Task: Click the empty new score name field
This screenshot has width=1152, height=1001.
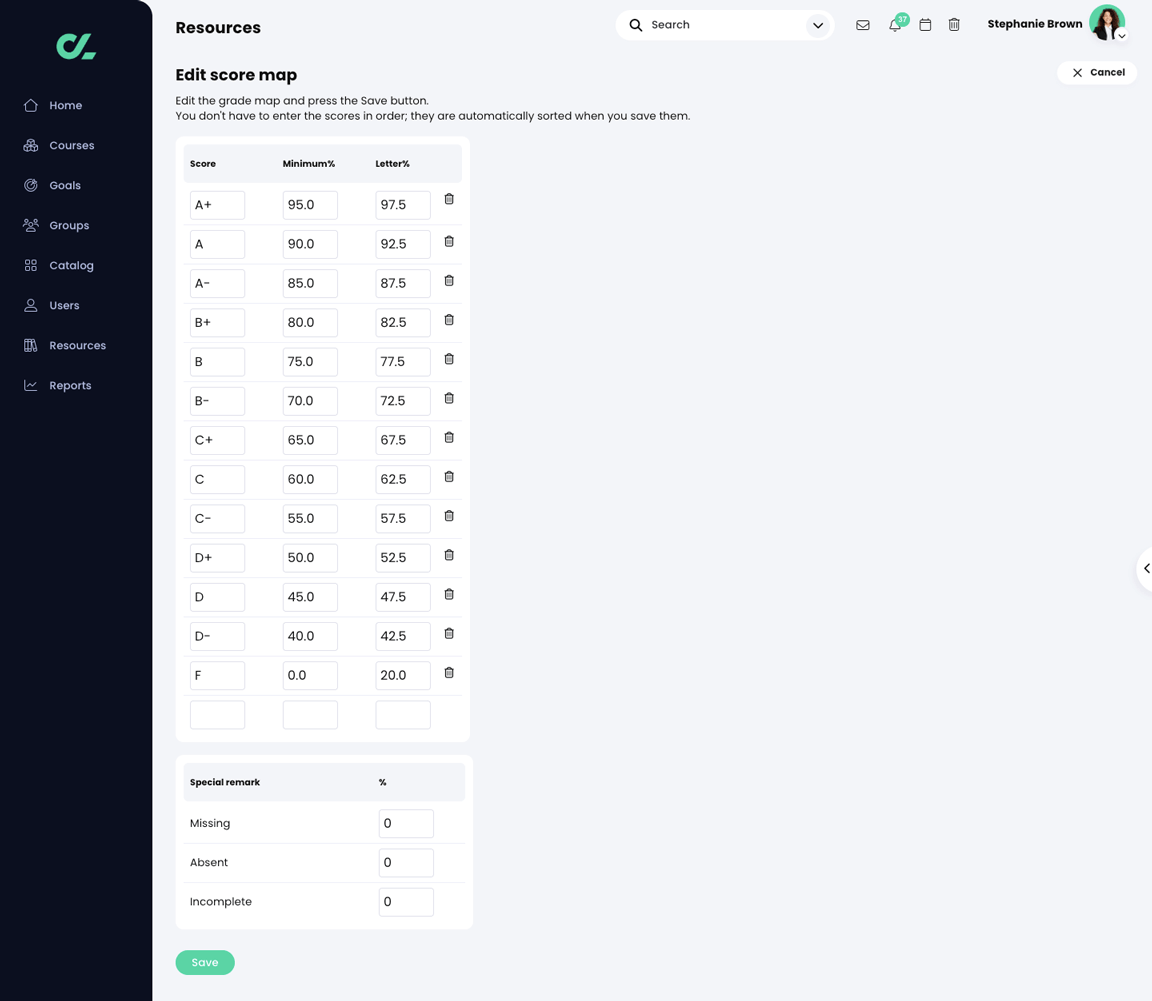Action: [x=217, y=715]
